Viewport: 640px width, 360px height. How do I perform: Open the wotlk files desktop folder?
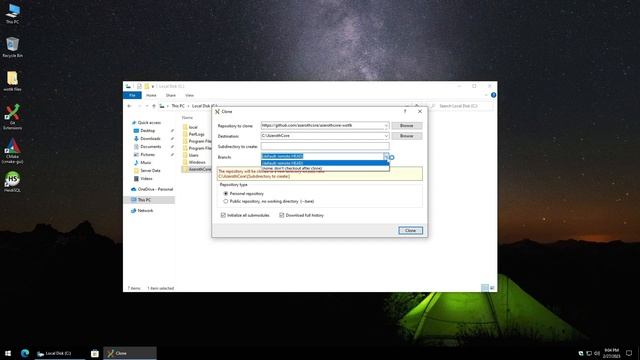(x=12, y=81)
